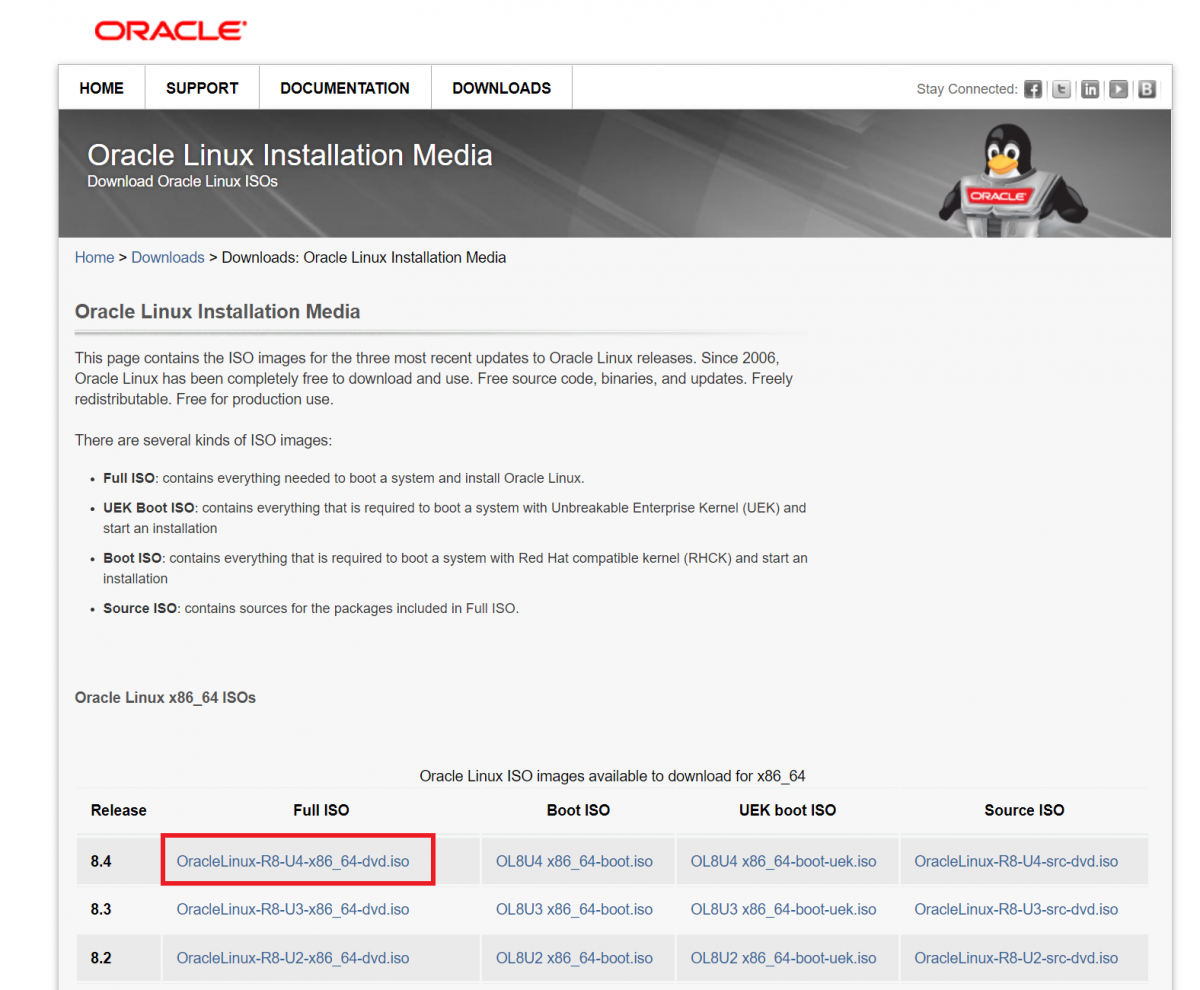Click the YouTube icon in Stay Connected

1117,89
